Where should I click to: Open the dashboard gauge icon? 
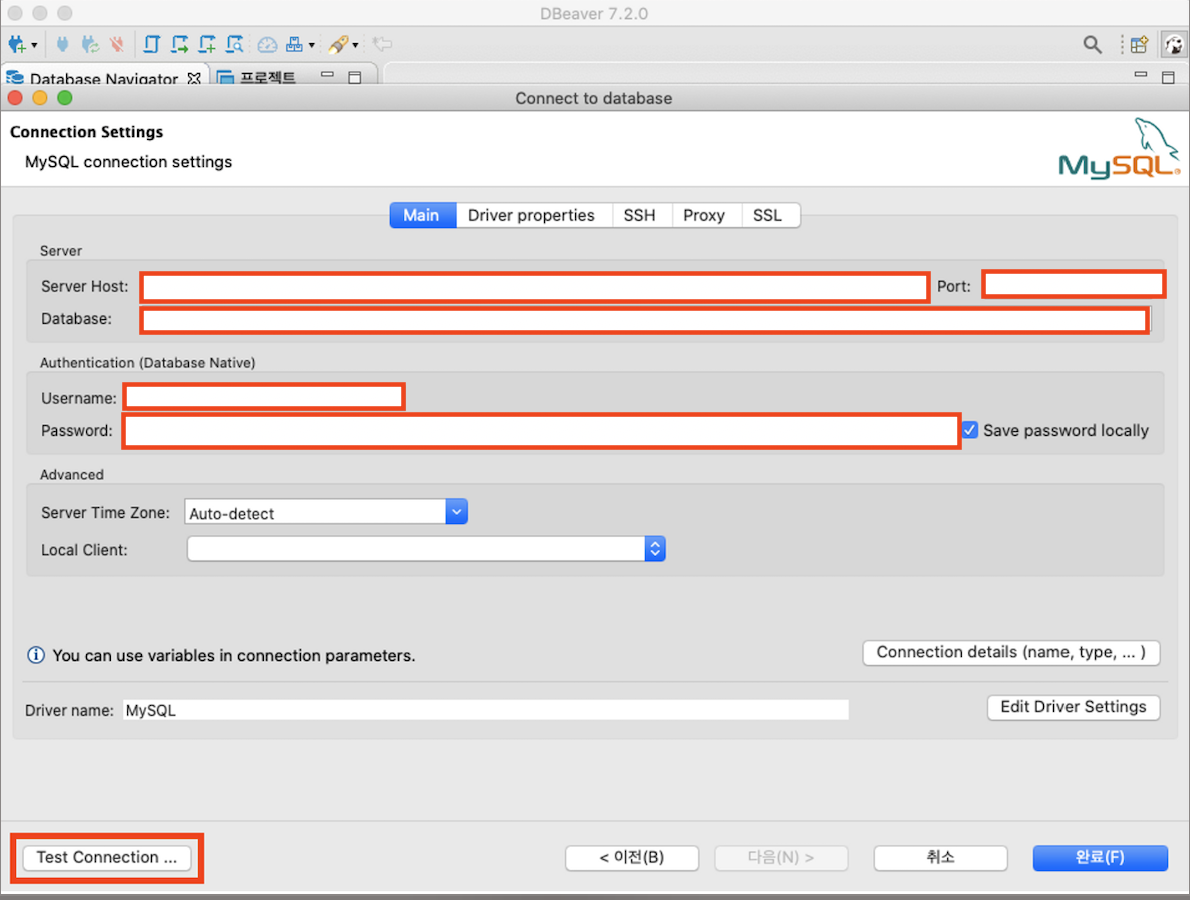[267, 45]
